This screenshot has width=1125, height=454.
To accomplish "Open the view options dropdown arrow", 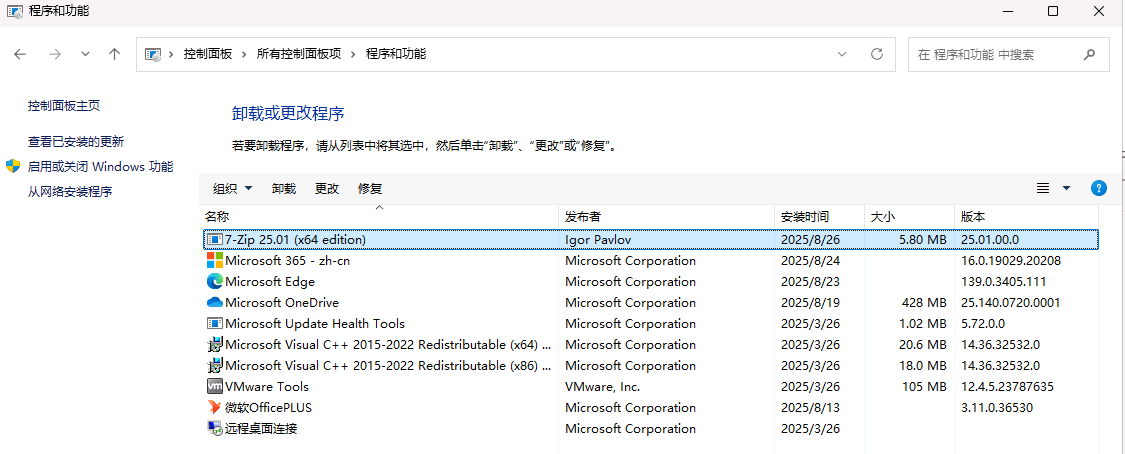I will click(x=1066, y=188).
